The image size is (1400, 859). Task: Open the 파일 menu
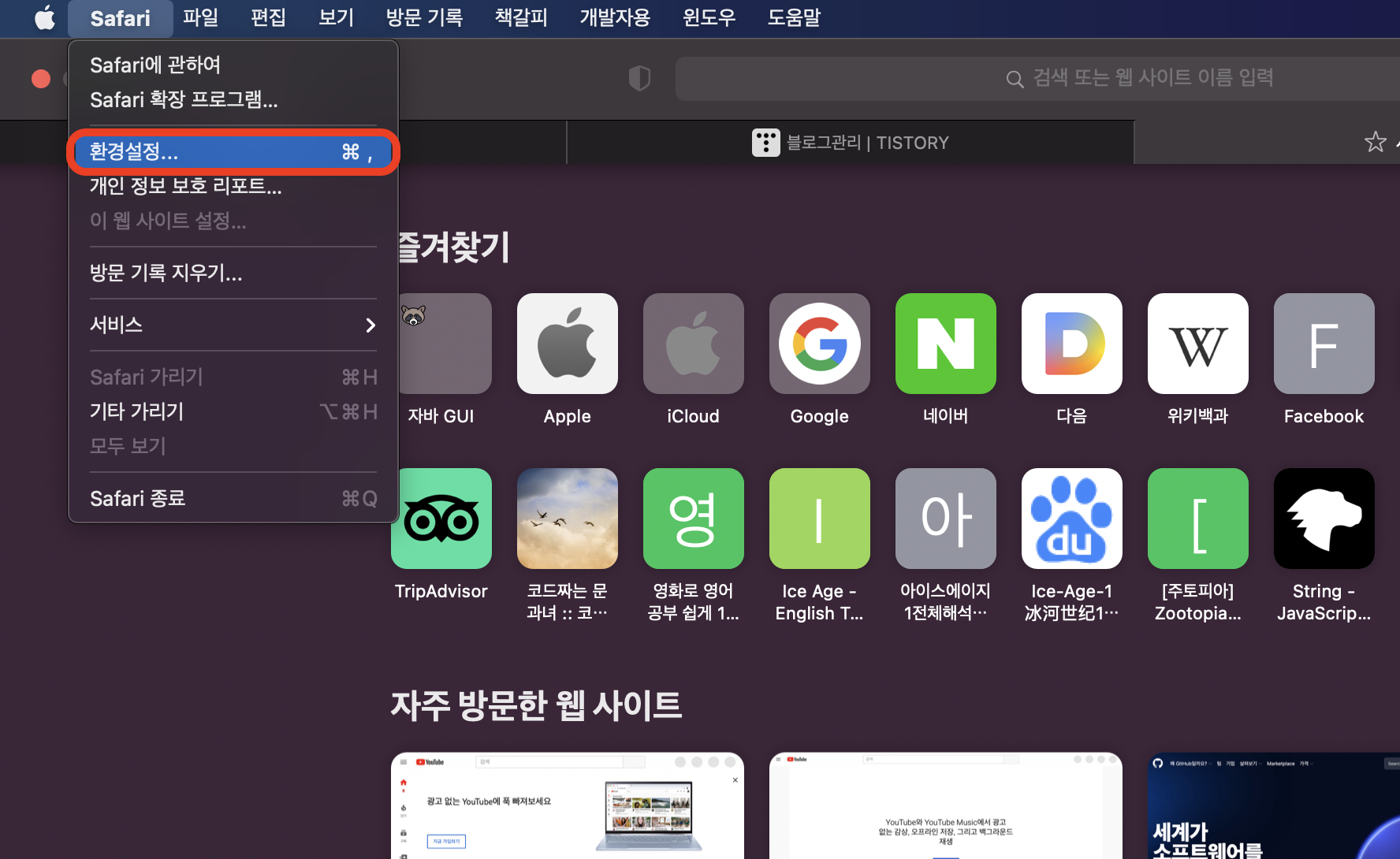pos(201,18)
